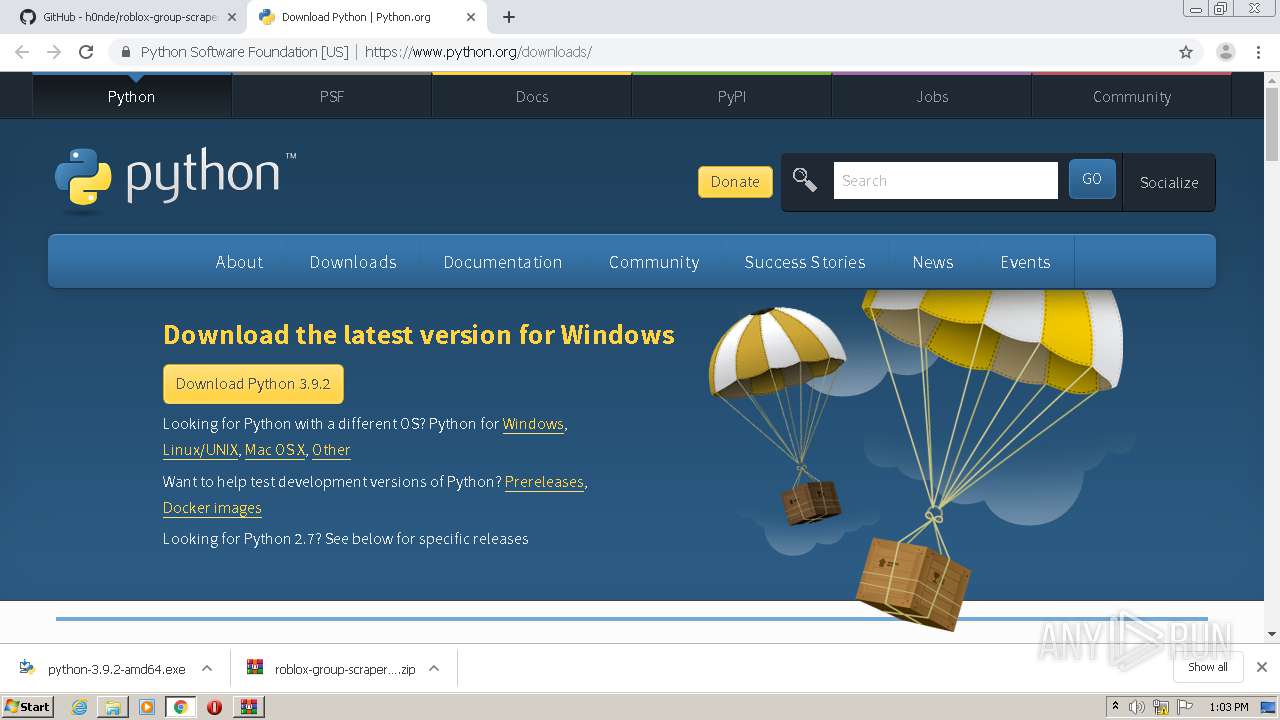Screen dimensions: 1280x720
Task: Click the magnifying glass search icon
Action: pos(804,180)
